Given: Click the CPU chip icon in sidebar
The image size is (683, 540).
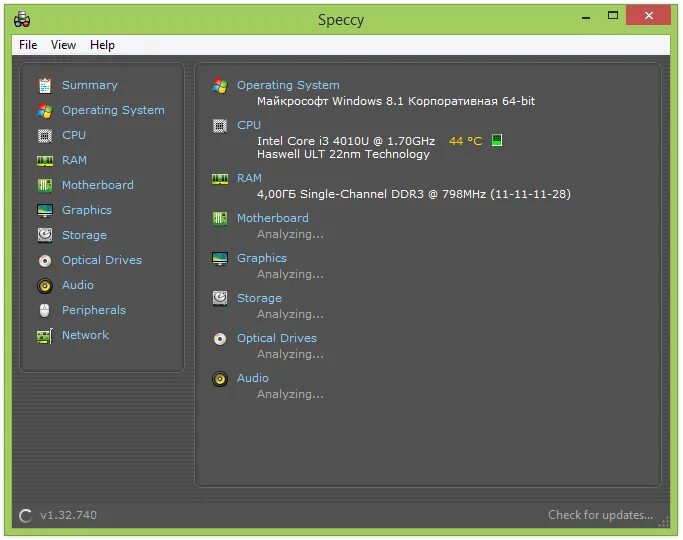Looking at the screenshot, I should coord(45,135).
